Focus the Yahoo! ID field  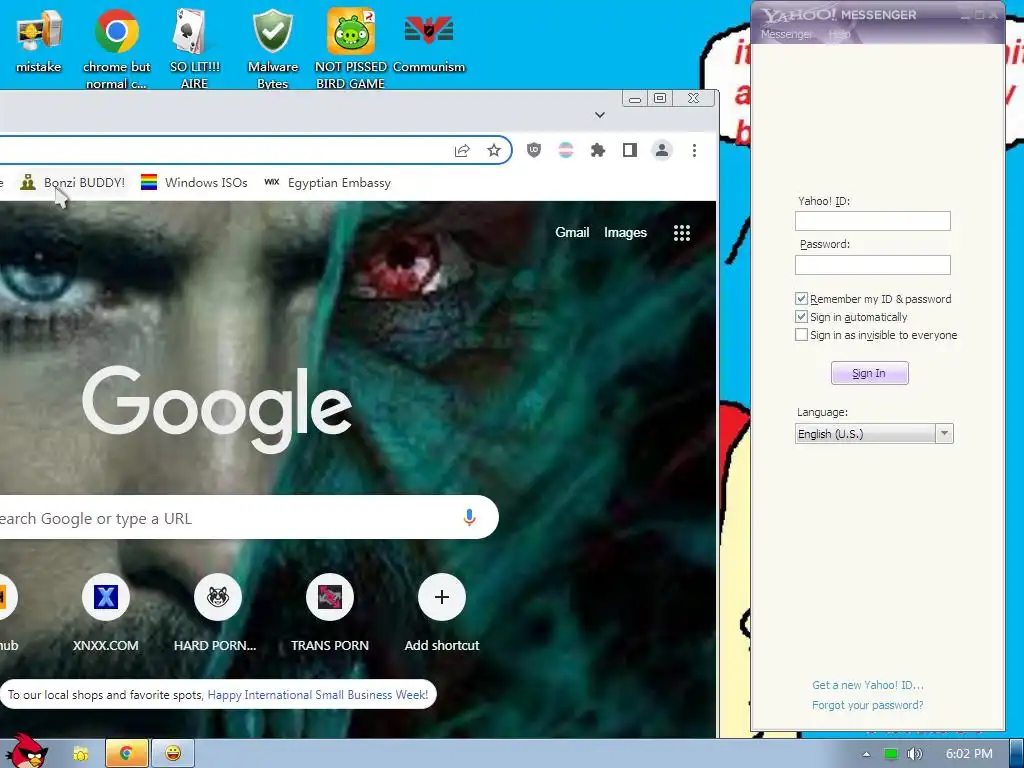872,221
